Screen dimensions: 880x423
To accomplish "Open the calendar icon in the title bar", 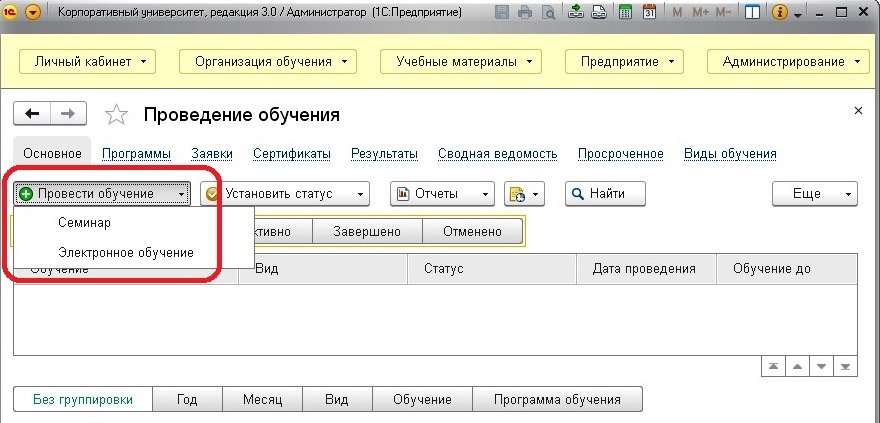I will (648, 13).
